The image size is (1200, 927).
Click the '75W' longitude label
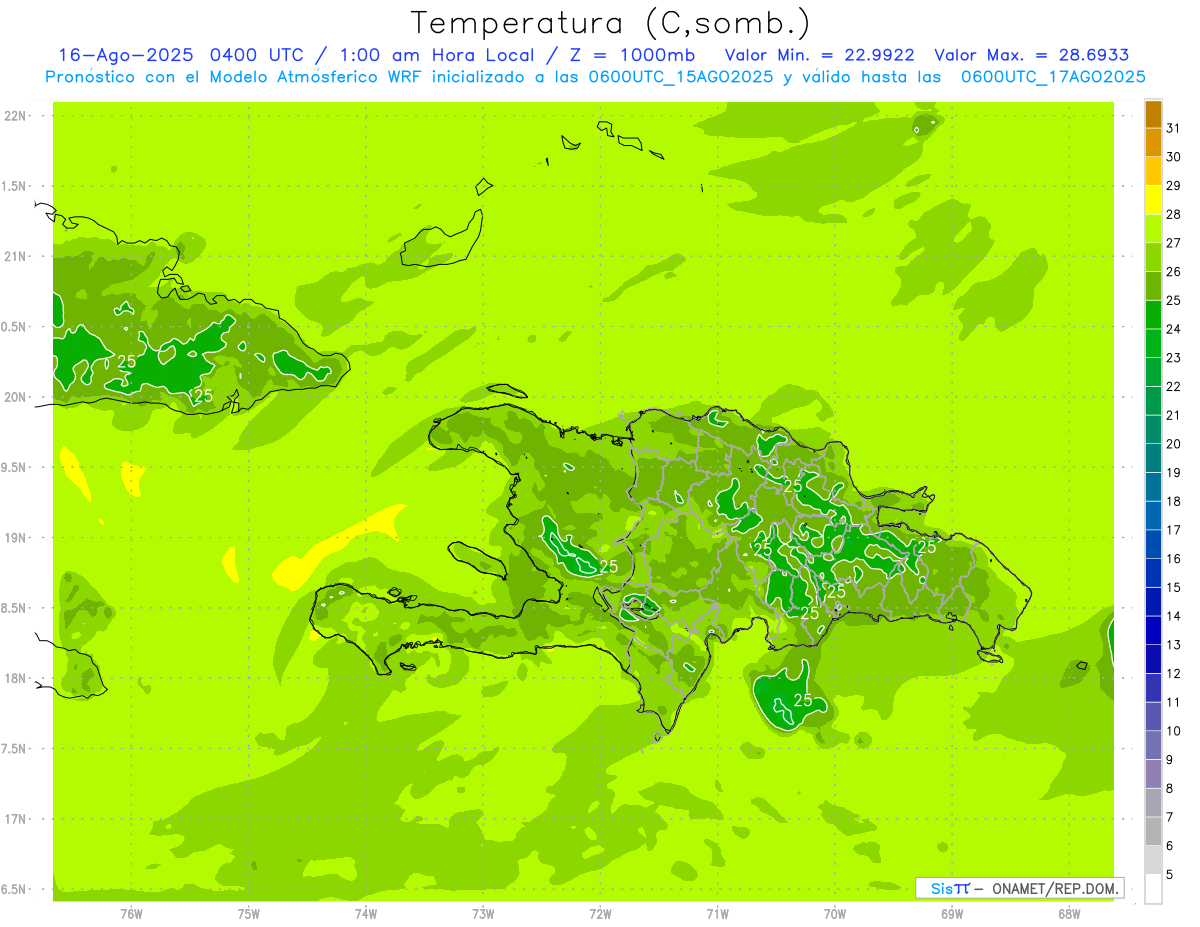click(x=249, y=914)
